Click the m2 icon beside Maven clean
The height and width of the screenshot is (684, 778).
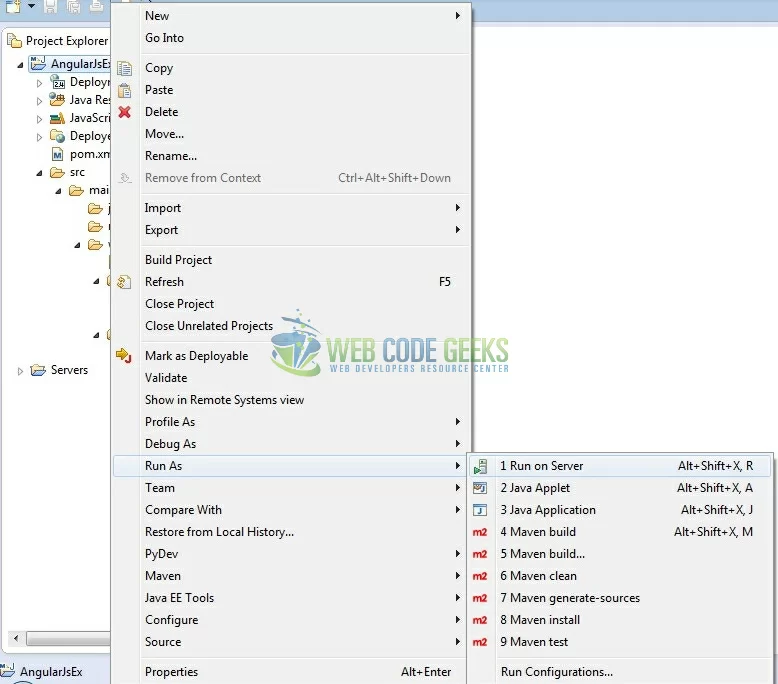480,576
